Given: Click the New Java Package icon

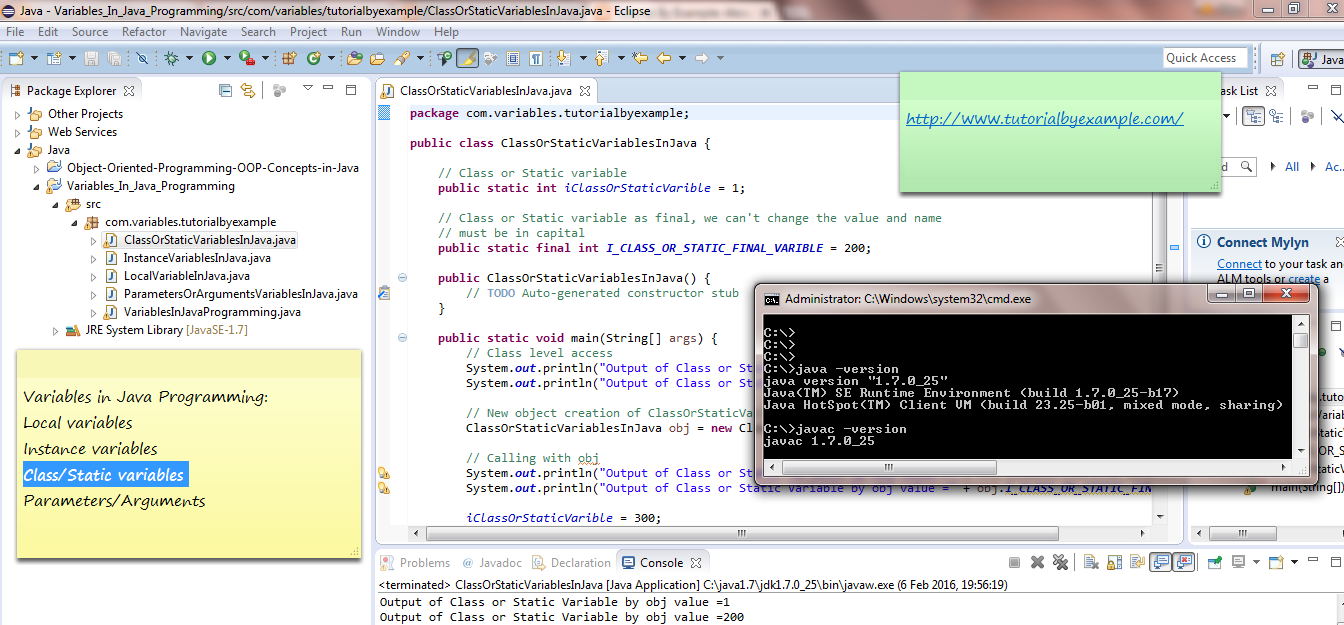Looking at the screenshot, I should tap(289, 58).
